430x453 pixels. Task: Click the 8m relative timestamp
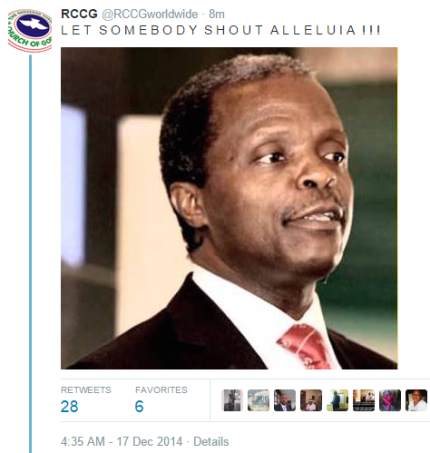(217, 14)
